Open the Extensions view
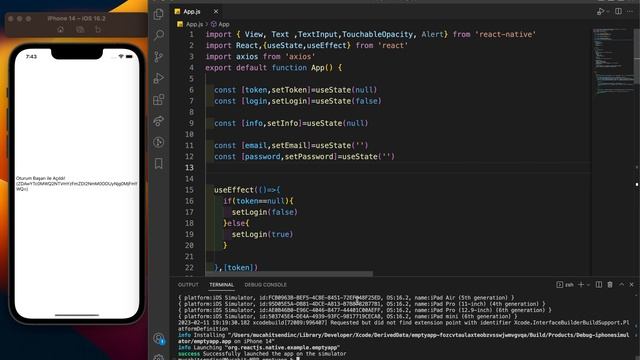 pyautogui.click(x=159, y=100)
